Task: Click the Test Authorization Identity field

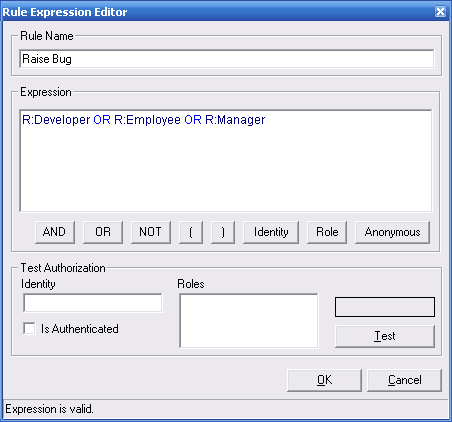Action: [93, 303]
